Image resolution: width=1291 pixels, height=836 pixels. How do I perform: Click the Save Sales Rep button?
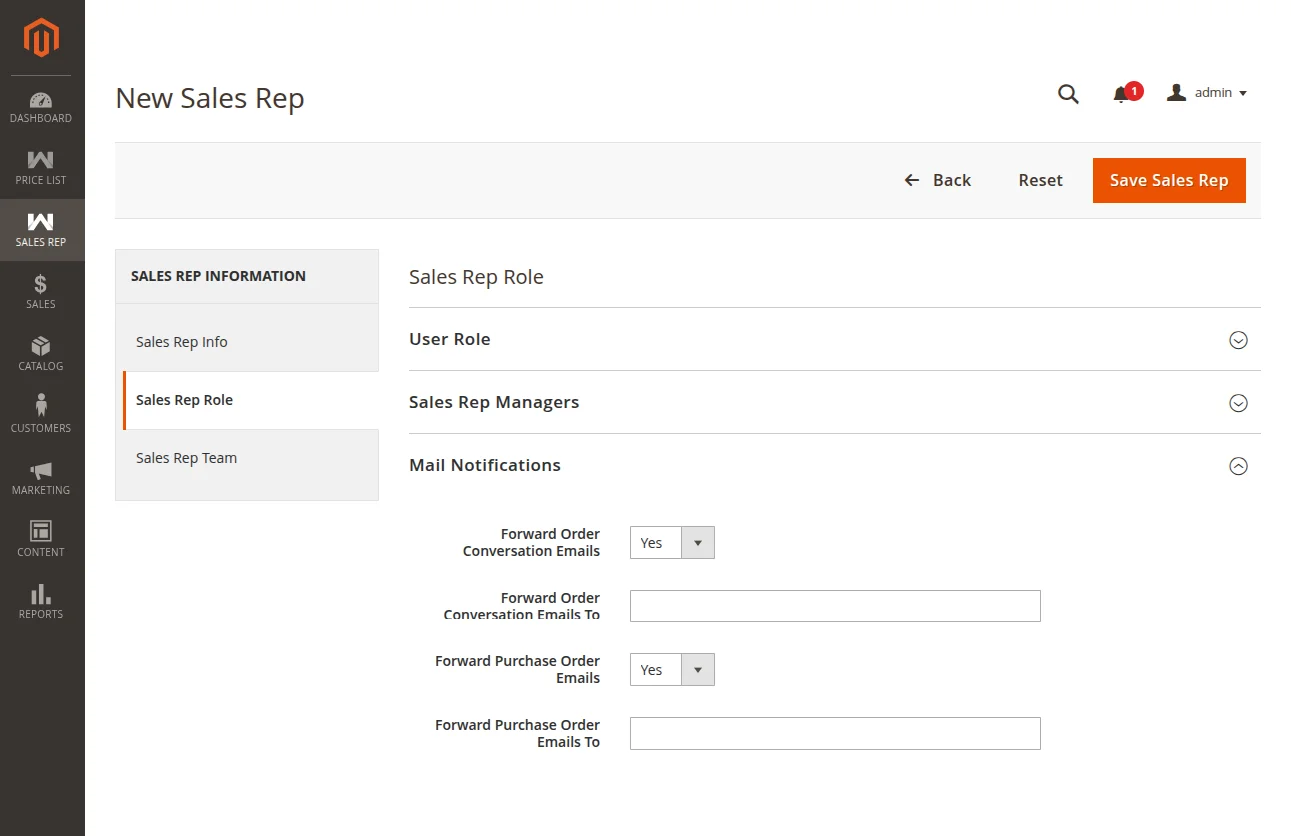coord(1168,180)
